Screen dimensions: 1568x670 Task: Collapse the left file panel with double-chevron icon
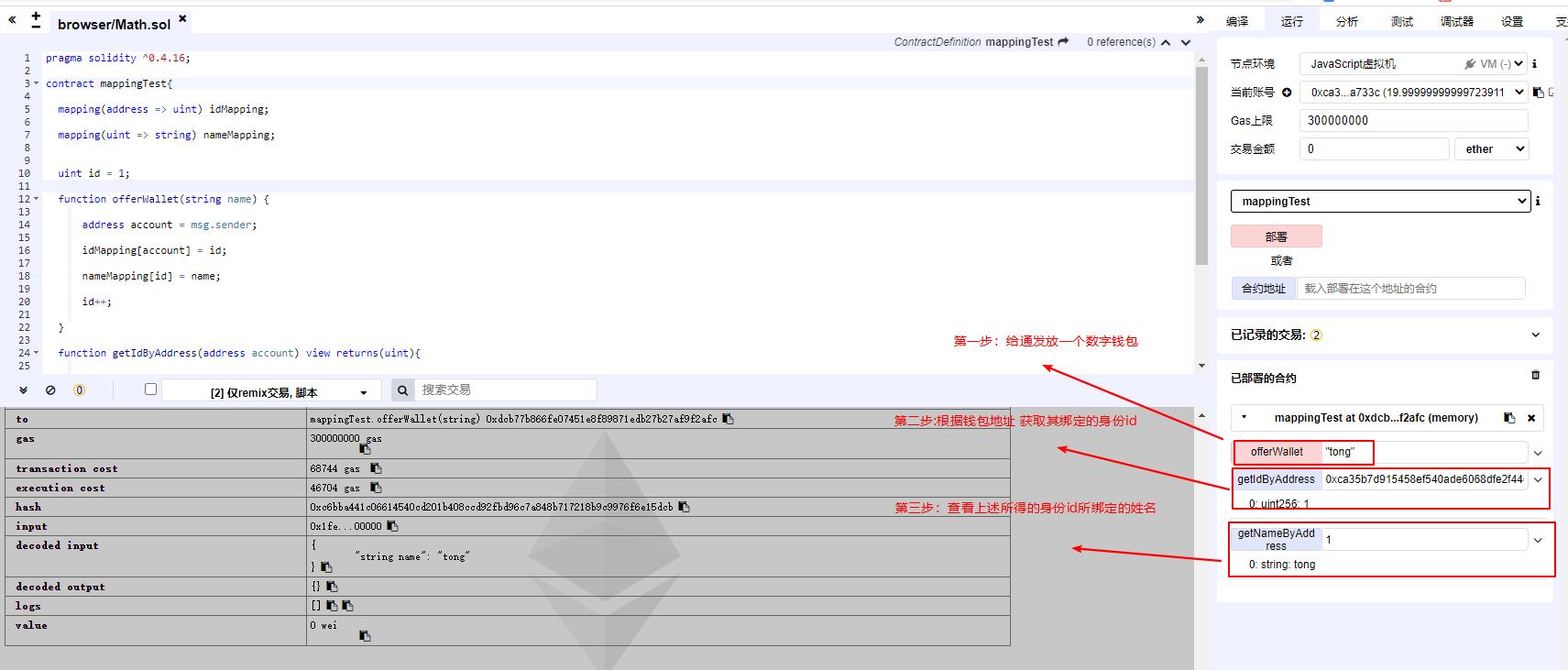click(12, 19)
